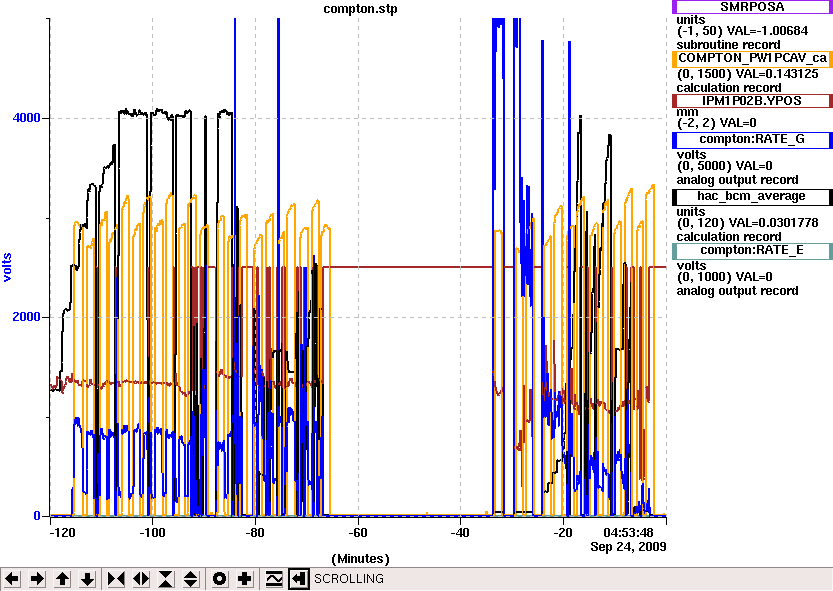Zoom in on the time axis (inward triangles)
This screenshot has width=833, height=591.
pos(116,579)
